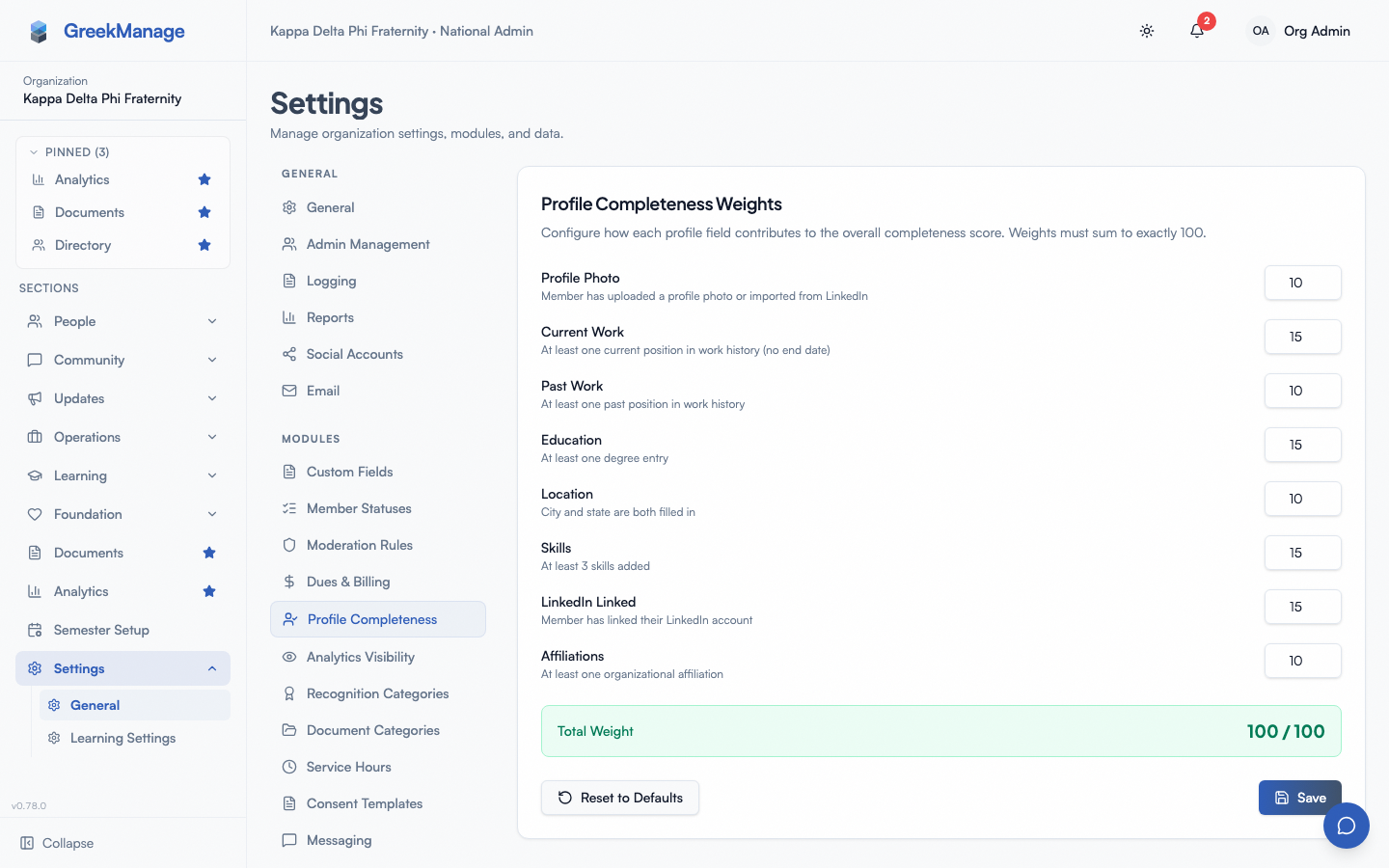
Task: Expand the Foundation section
Action: click(123, 514)
